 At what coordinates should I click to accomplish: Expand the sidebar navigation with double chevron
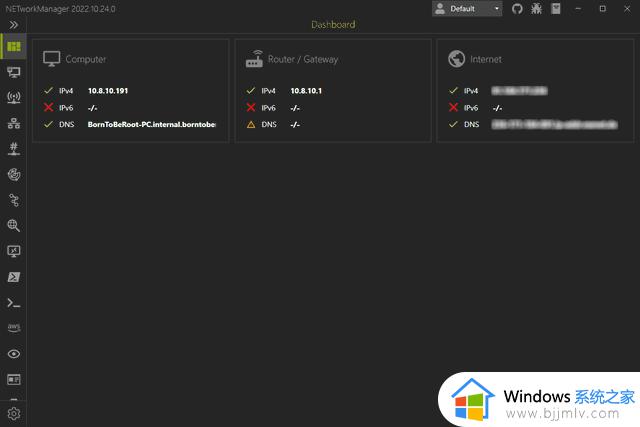(x=13, y=25)
